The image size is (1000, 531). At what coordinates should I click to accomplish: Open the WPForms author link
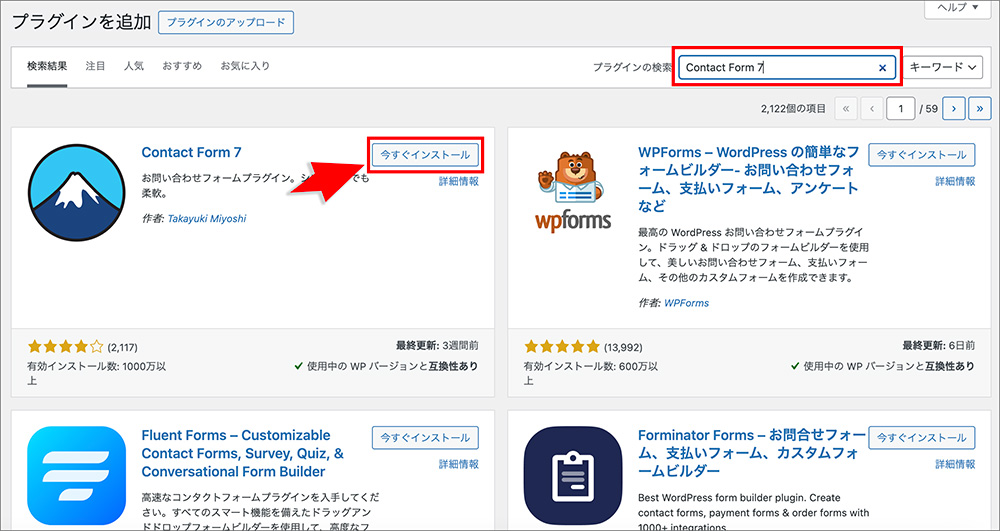point(686,303)
